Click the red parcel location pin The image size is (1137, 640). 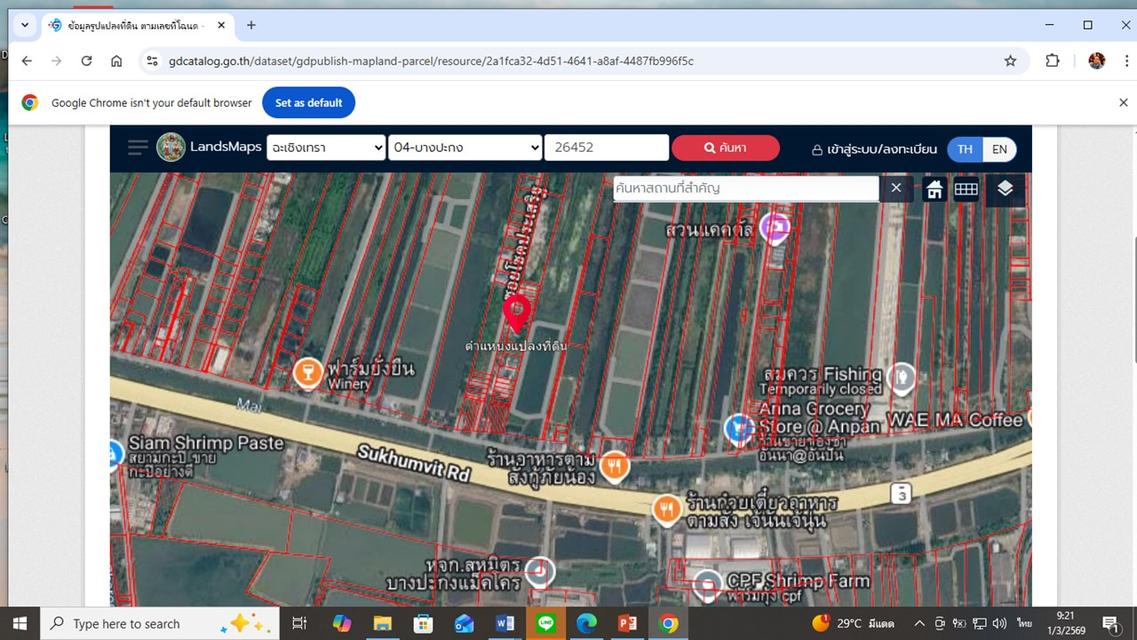point(516,311)
